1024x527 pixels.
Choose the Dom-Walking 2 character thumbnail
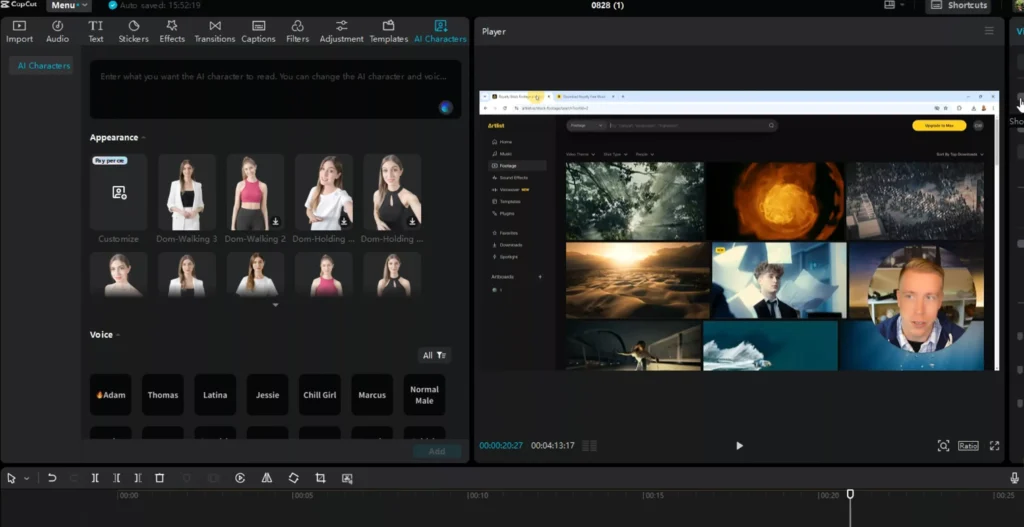click(x=255, y=192)
